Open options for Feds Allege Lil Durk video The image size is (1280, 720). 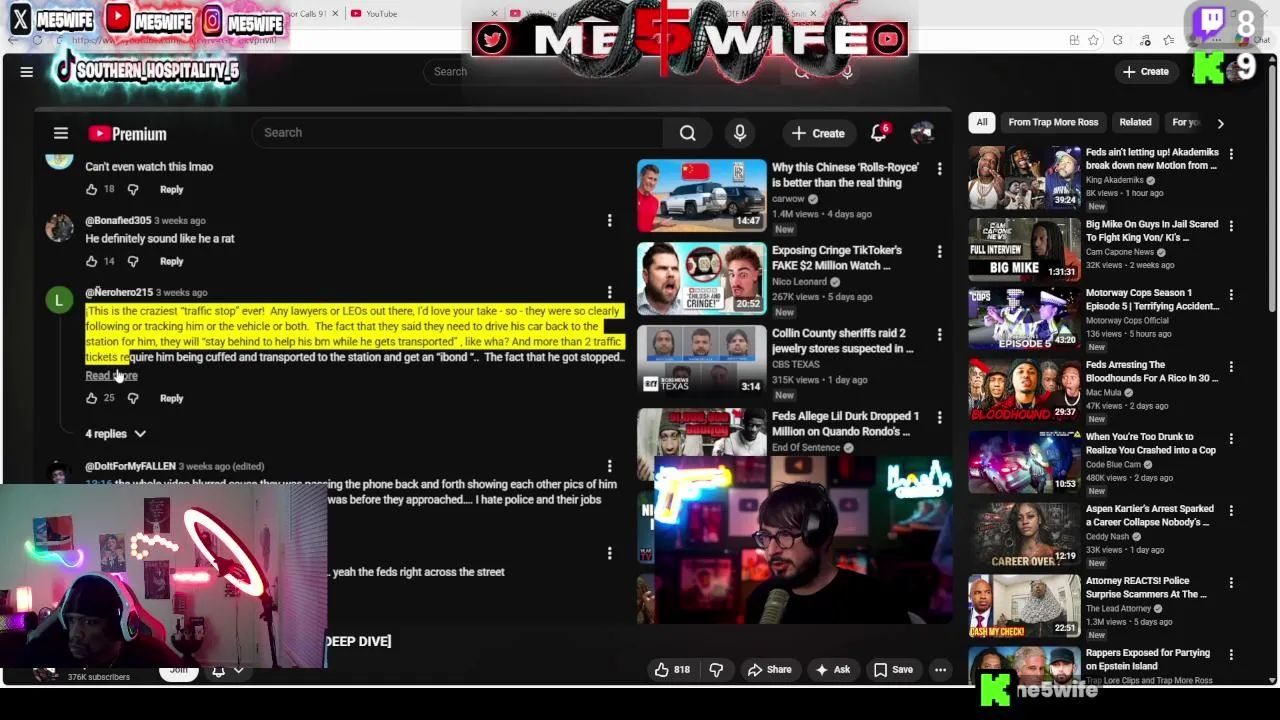tap(939, 418)
